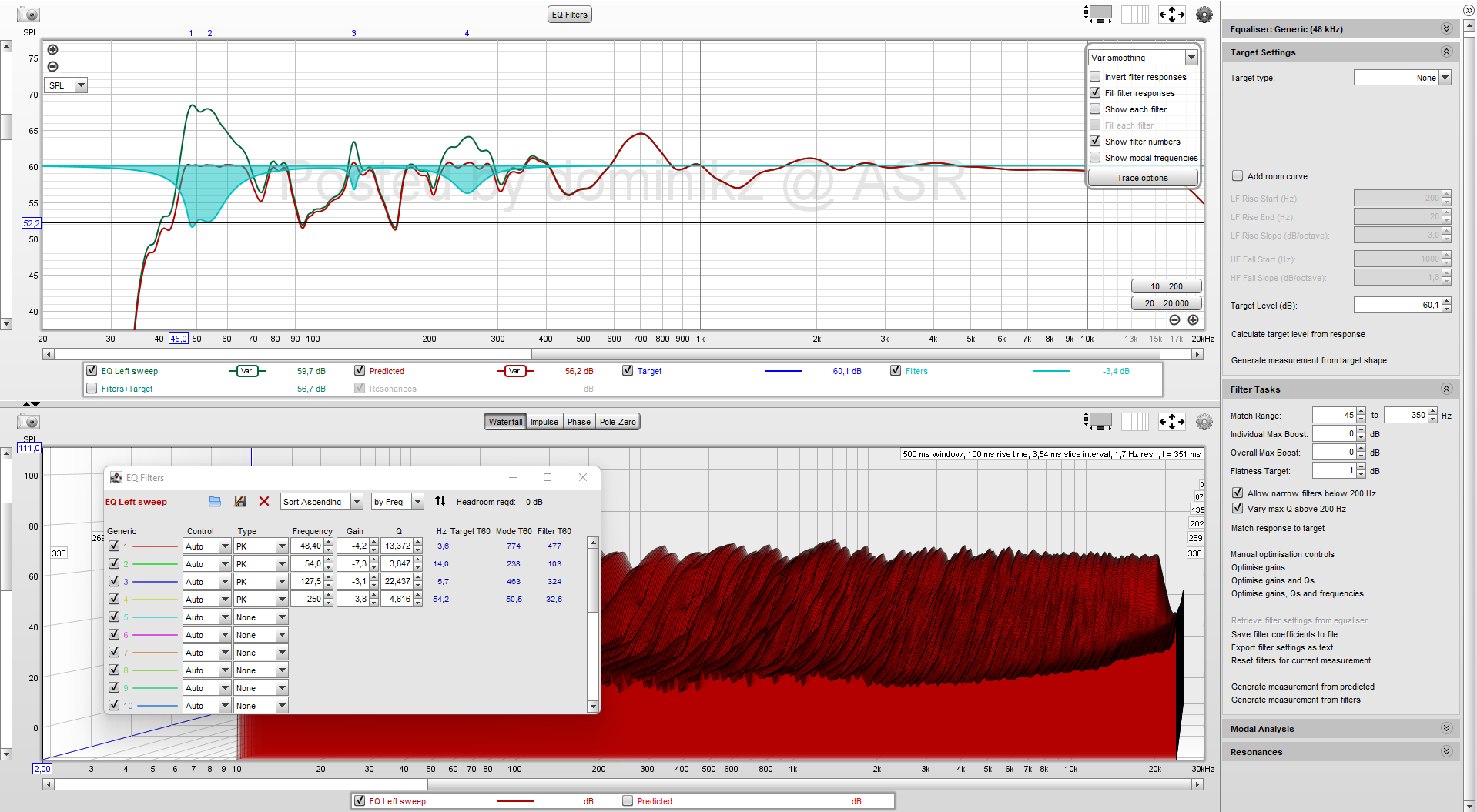Open waterfall graph settings gear
The image size is (1477, 812).
[1204, 421]
